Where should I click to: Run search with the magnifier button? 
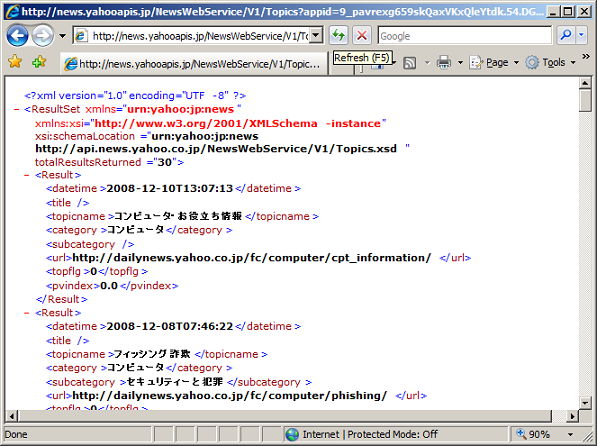tap(566, 35)
